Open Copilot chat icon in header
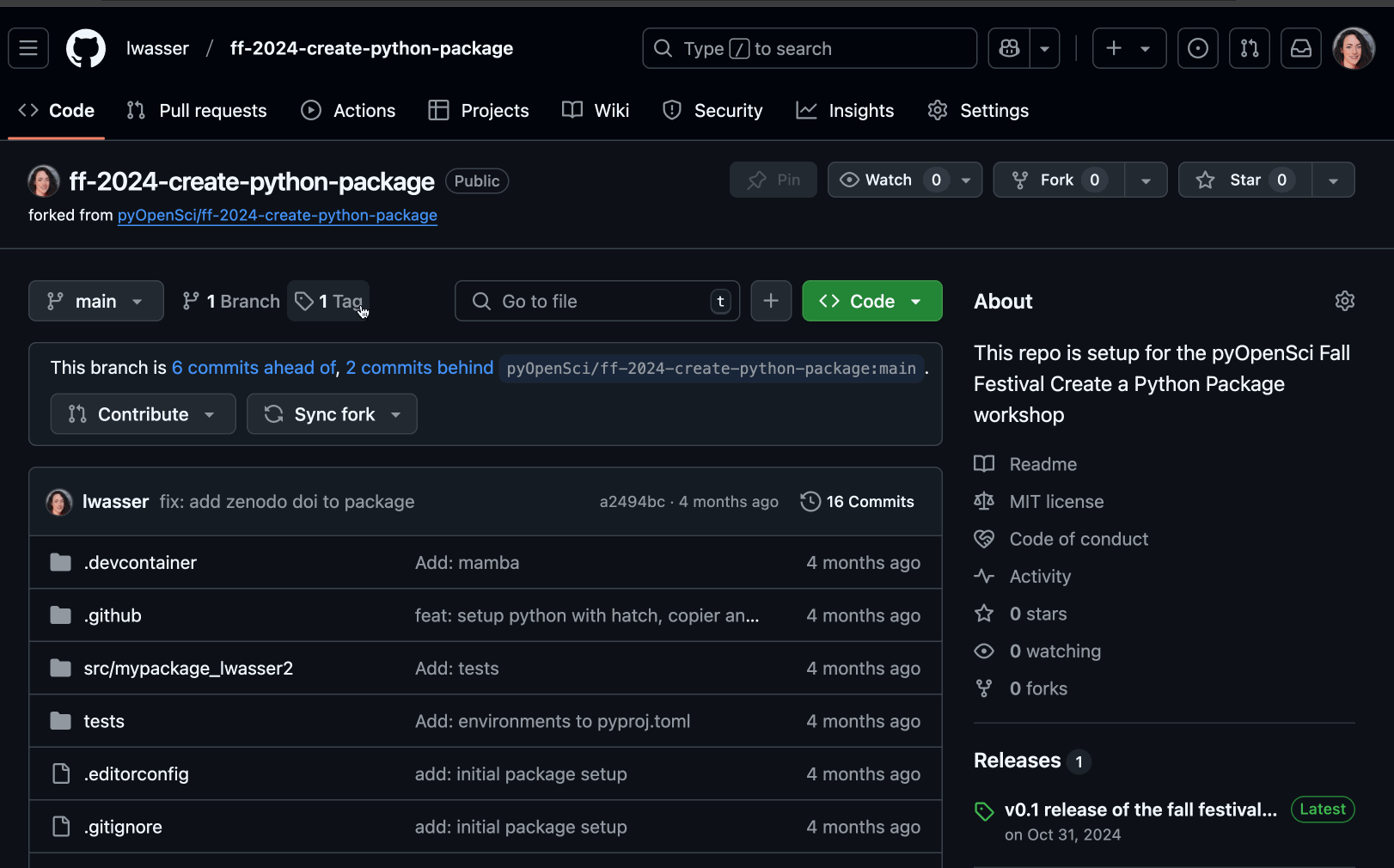The height and width of the screenshot is (868, 1394). 1010,48
